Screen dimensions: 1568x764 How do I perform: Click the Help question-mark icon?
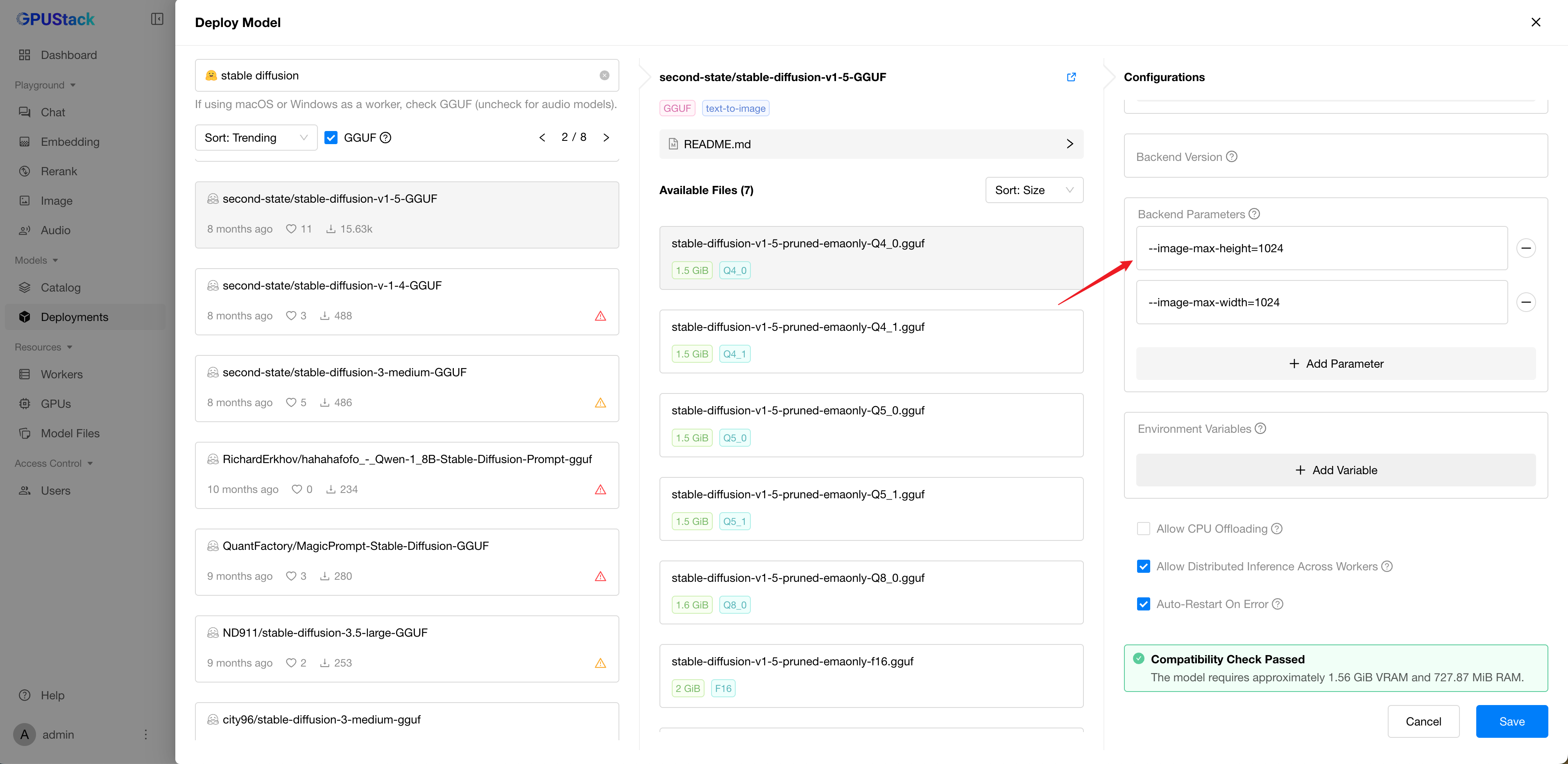click(x=24, y=695)
